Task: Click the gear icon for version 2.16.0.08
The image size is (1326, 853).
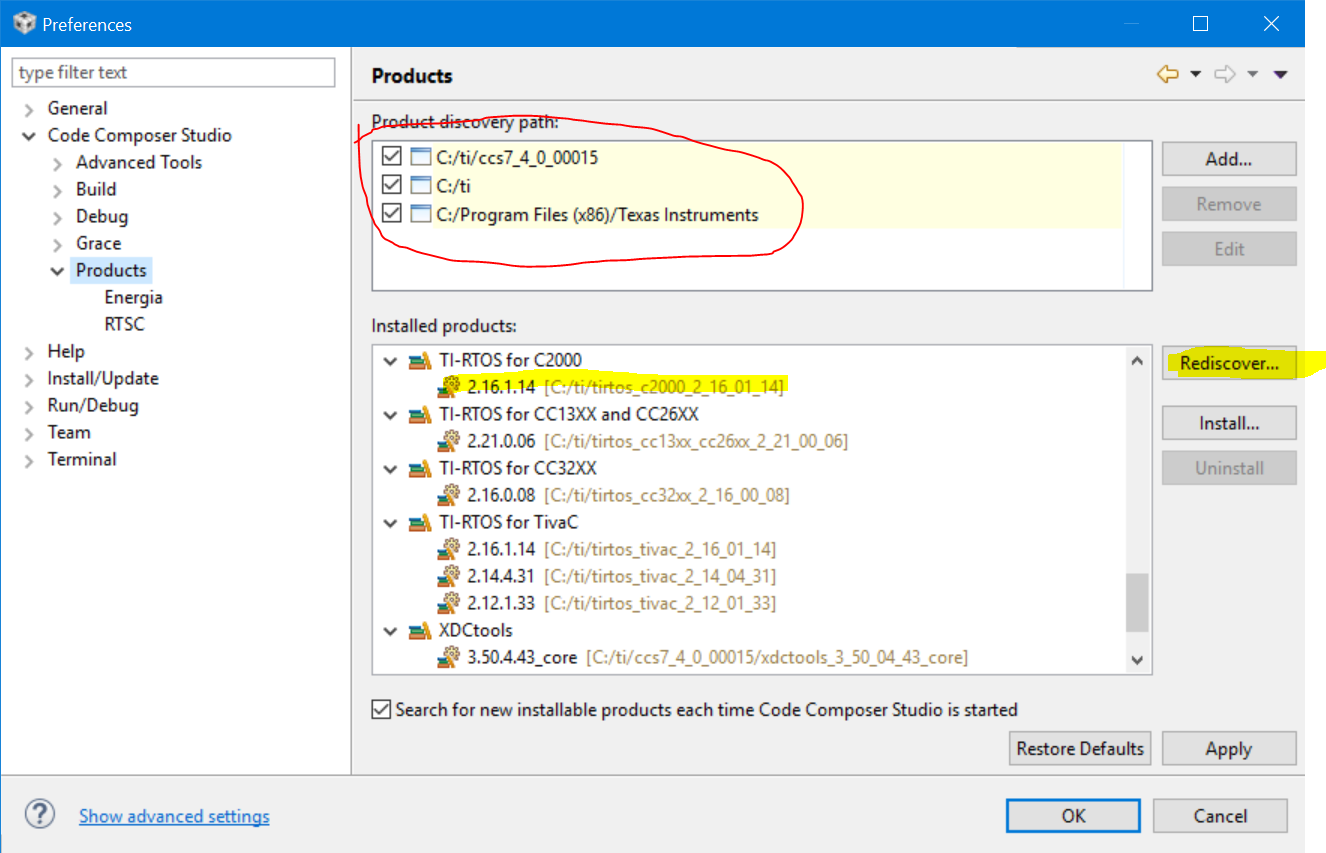Action: (x=449, y=495)
